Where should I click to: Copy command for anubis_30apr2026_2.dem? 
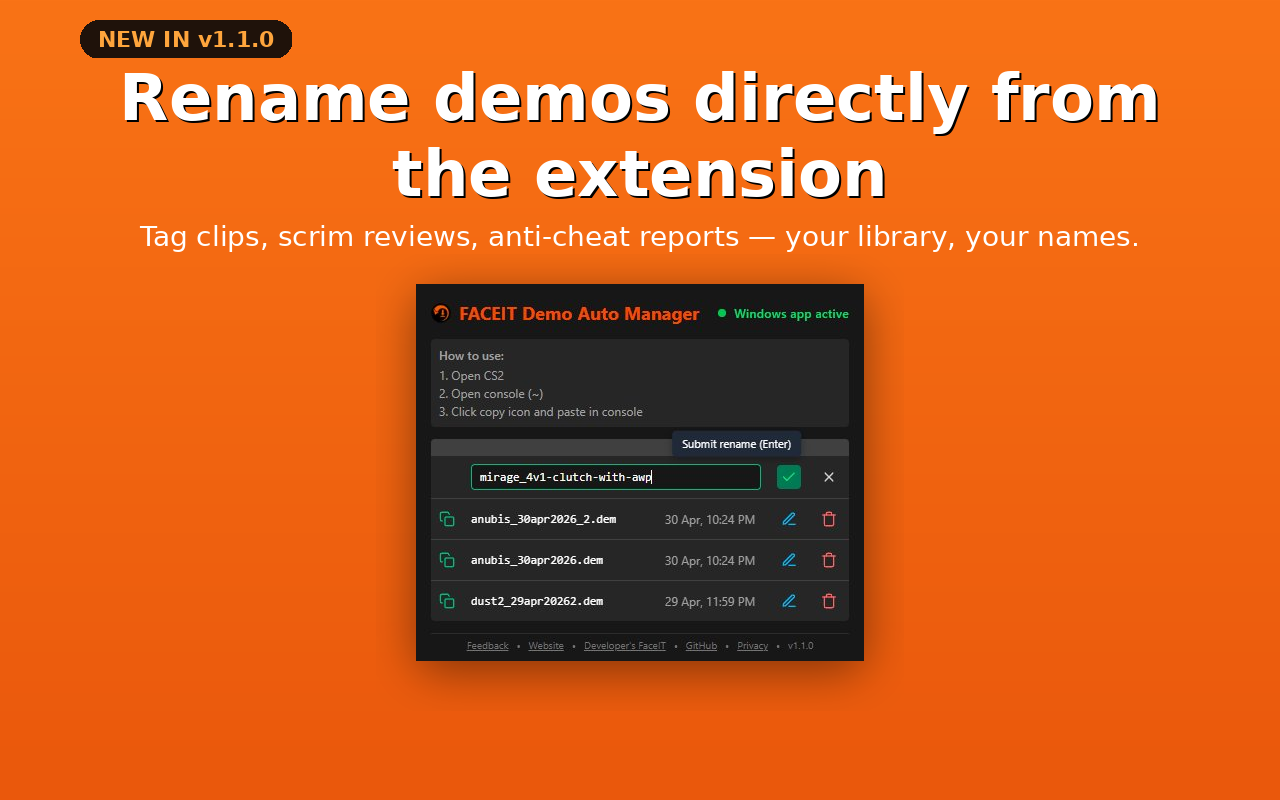click(447, 519)
